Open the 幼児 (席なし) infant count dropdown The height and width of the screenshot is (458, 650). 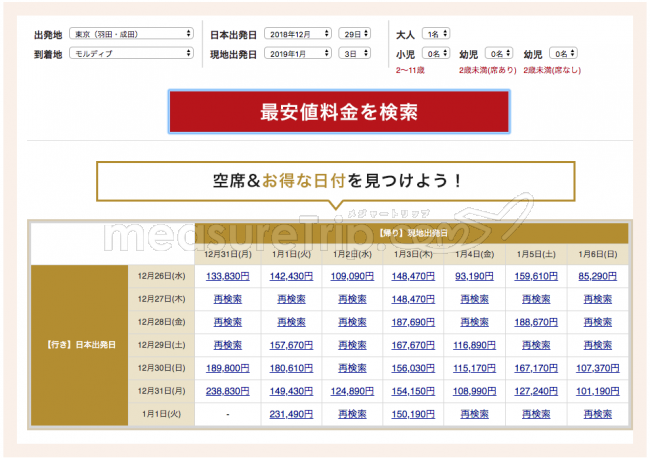(563, 53)
